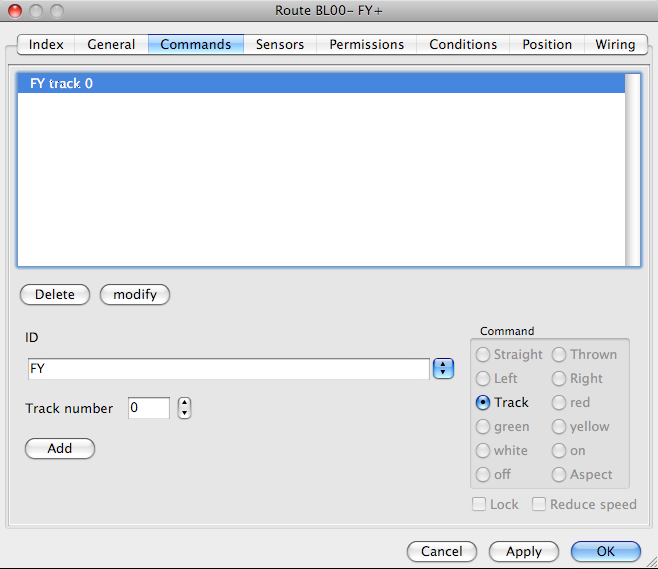Toggle the Reduce speed checkbox
The image size is (658, 569).
pos(540,504)
